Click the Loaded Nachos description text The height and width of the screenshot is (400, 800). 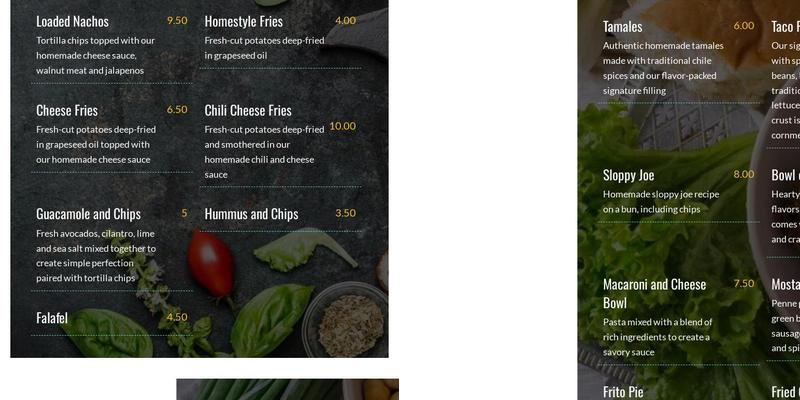click(95, 56)
